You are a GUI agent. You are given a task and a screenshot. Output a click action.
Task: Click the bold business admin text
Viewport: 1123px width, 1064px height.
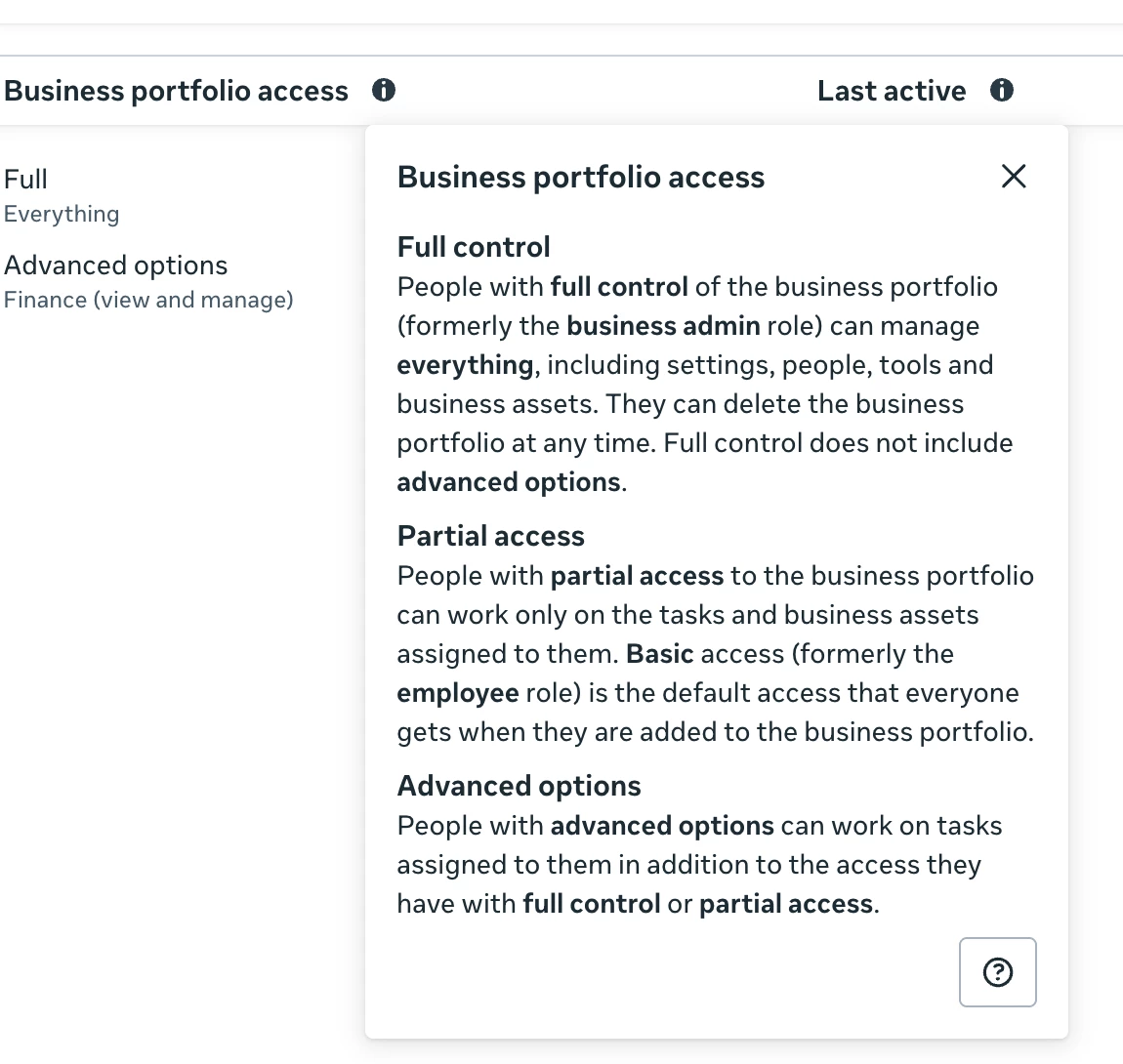click(x=663, y=326)
